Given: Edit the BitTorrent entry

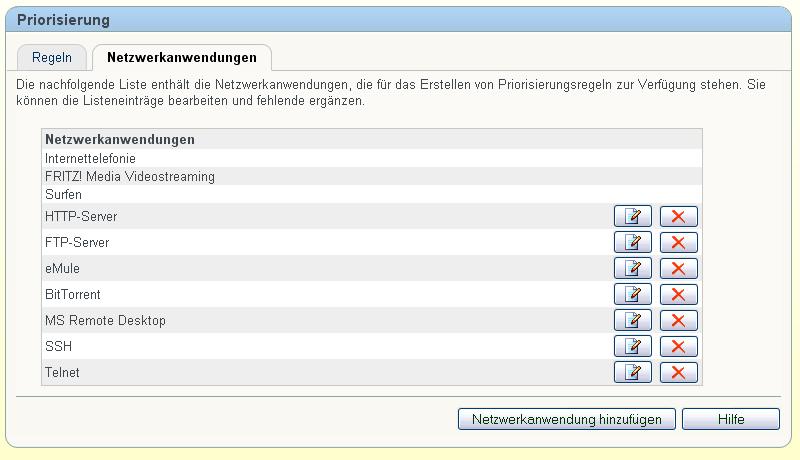Looking at the screenshot, I should tap(632, 294).
